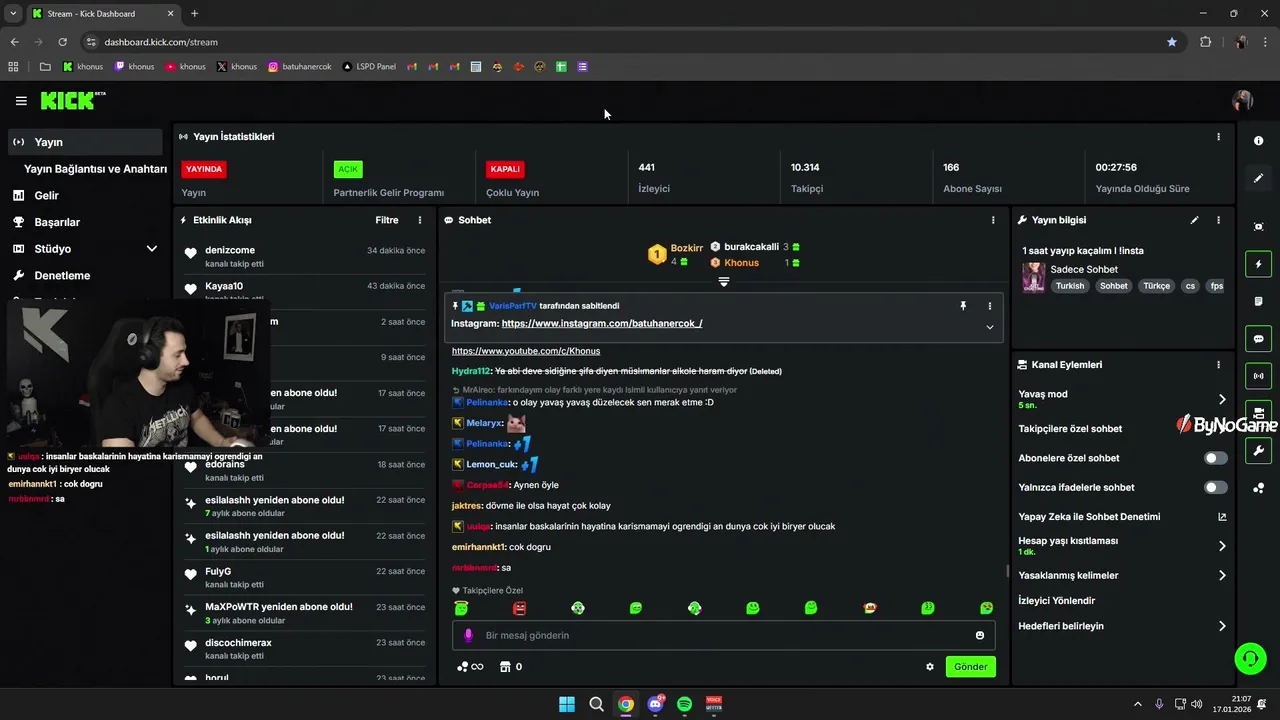Open the YouTube Khonus link in chat
The image size is (1280, 720).
click(x=526, y=351)
